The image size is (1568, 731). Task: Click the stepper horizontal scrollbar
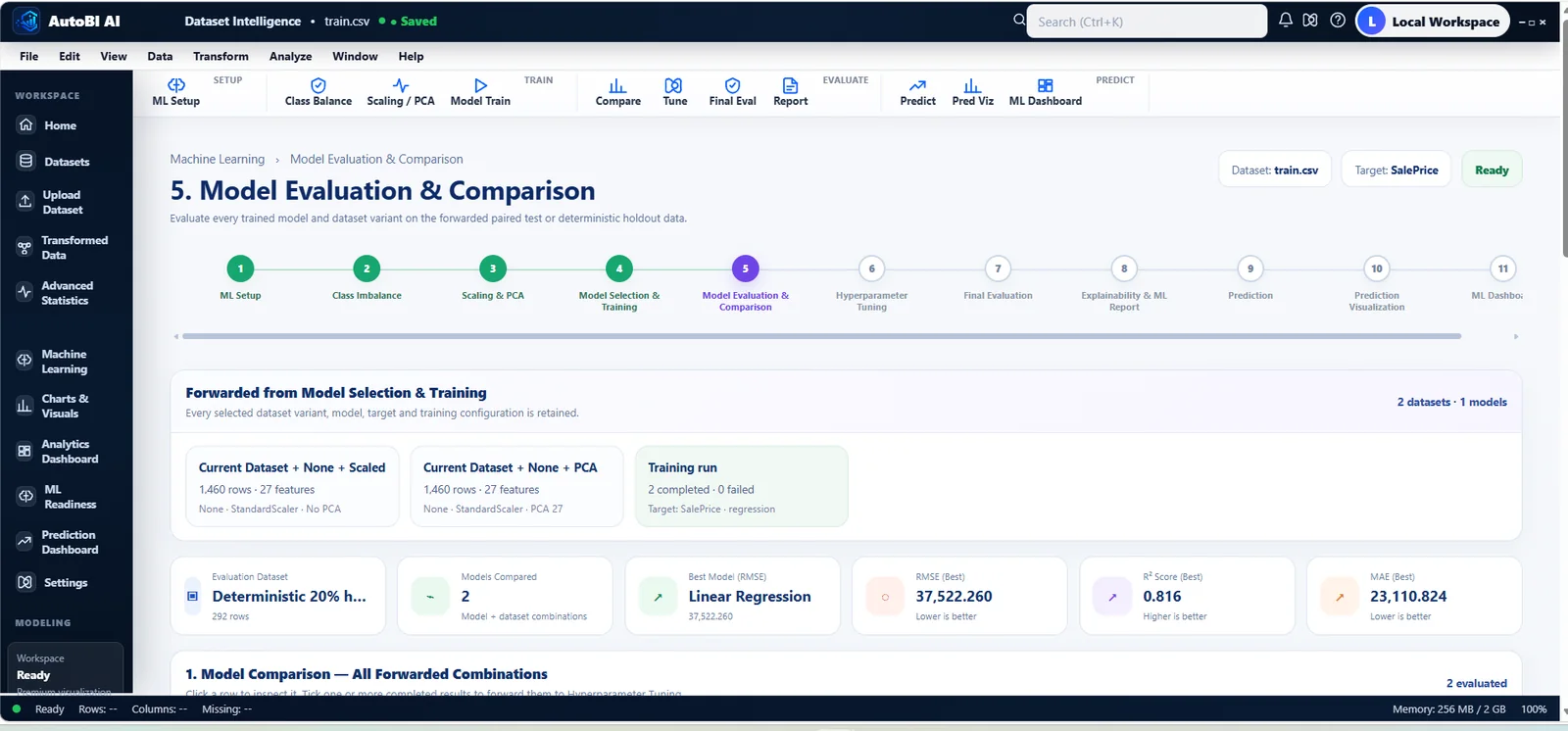tap(821, 336)
